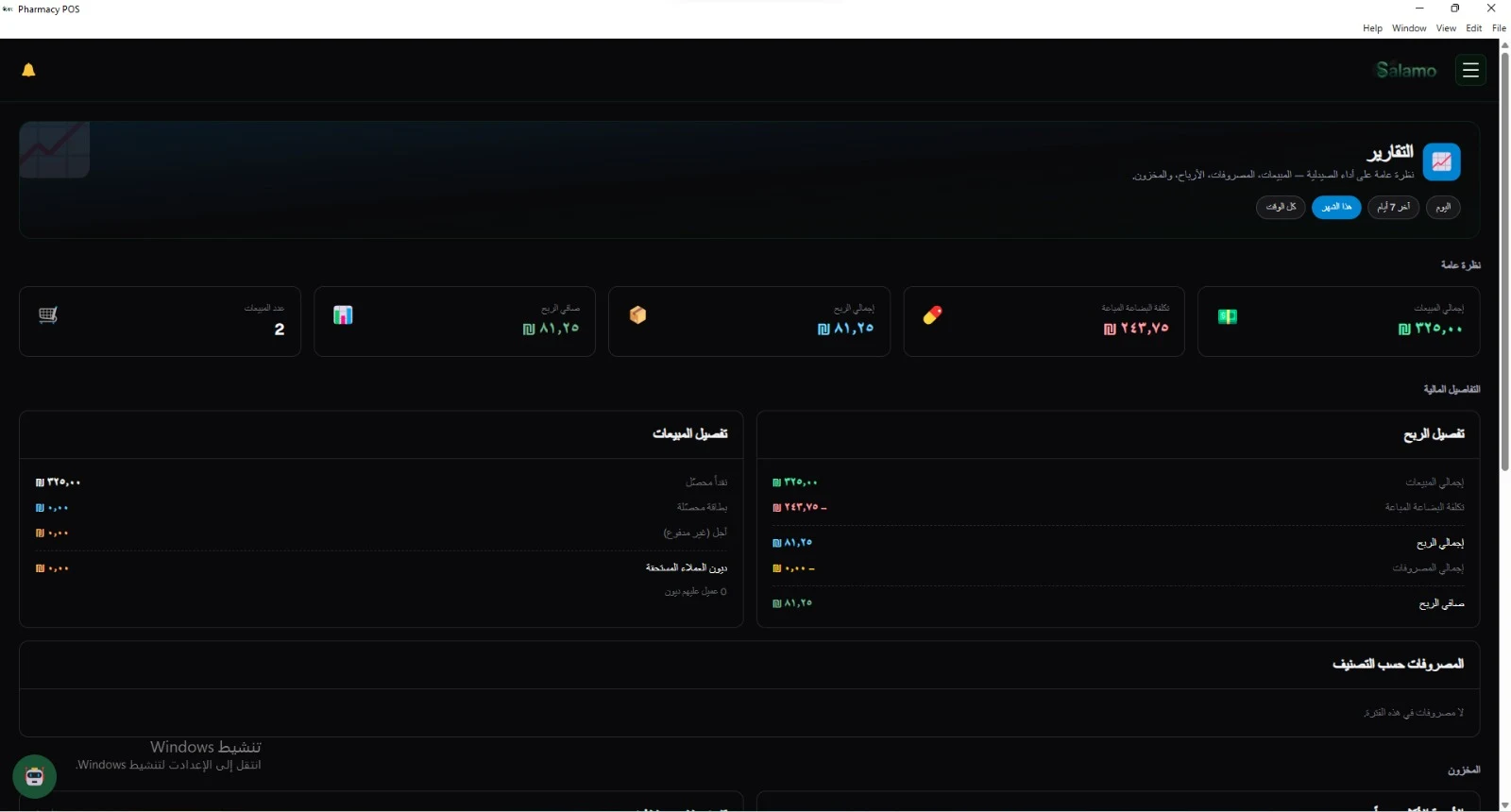The height and width of the screenshot is (812, 1511).
Task: Select the 'اليوم' date filter
Action: pos(1443,207)
